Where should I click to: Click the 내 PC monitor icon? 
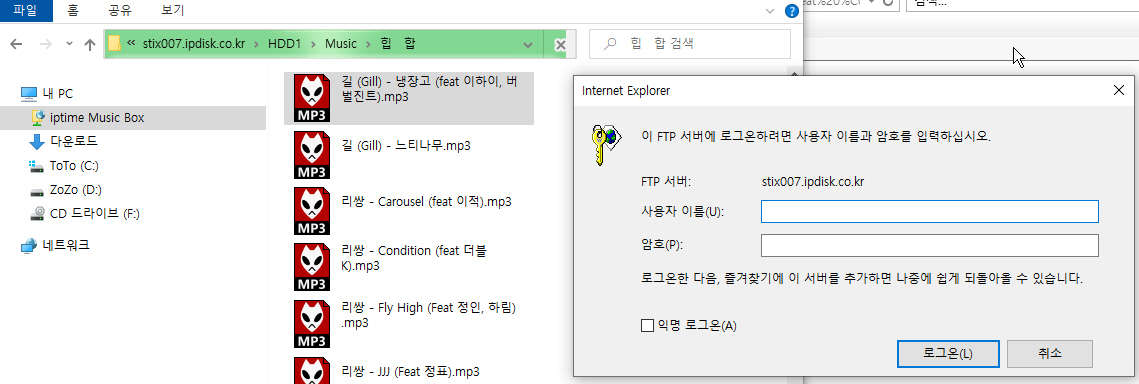[29, 93]
